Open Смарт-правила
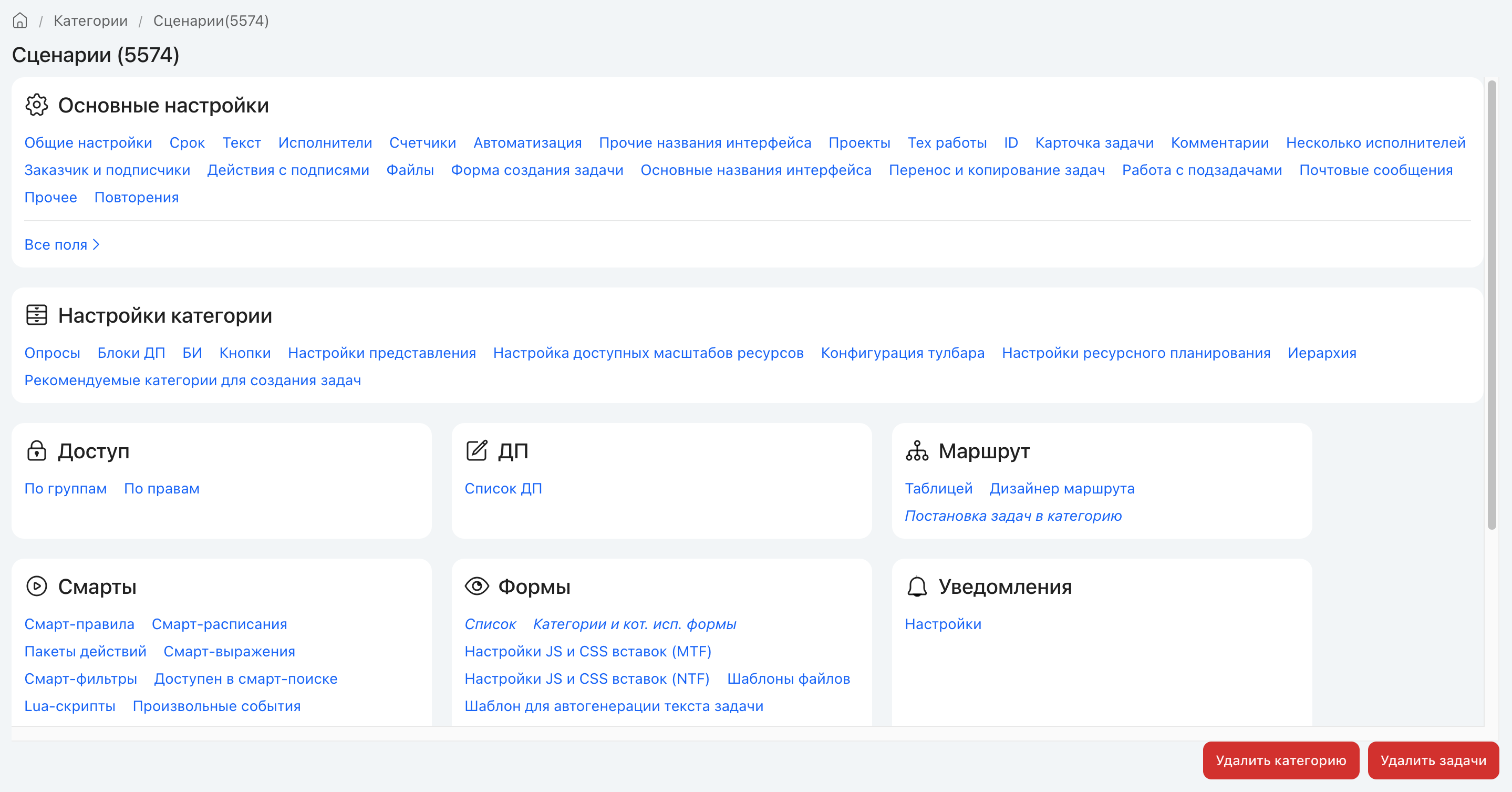1512x792 pixels. pos(79,624)
